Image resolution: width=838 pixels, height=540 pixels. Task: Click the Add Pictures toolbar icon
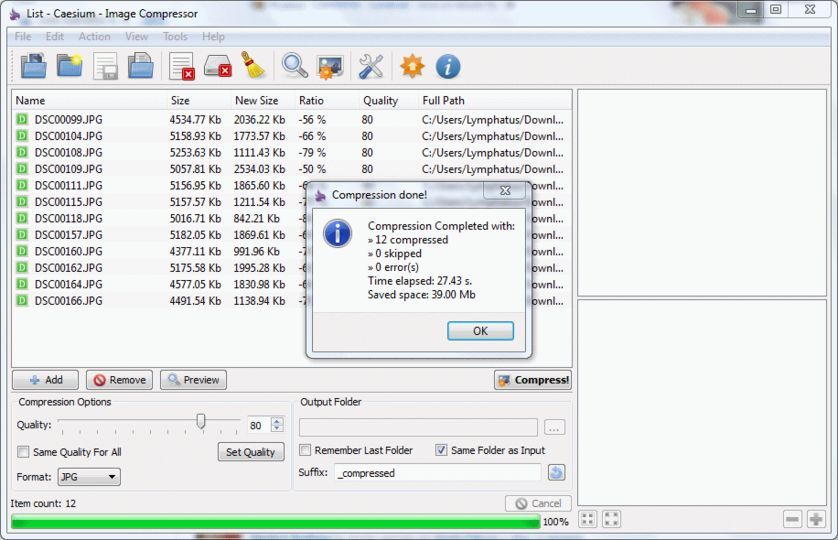pos(33,66)
